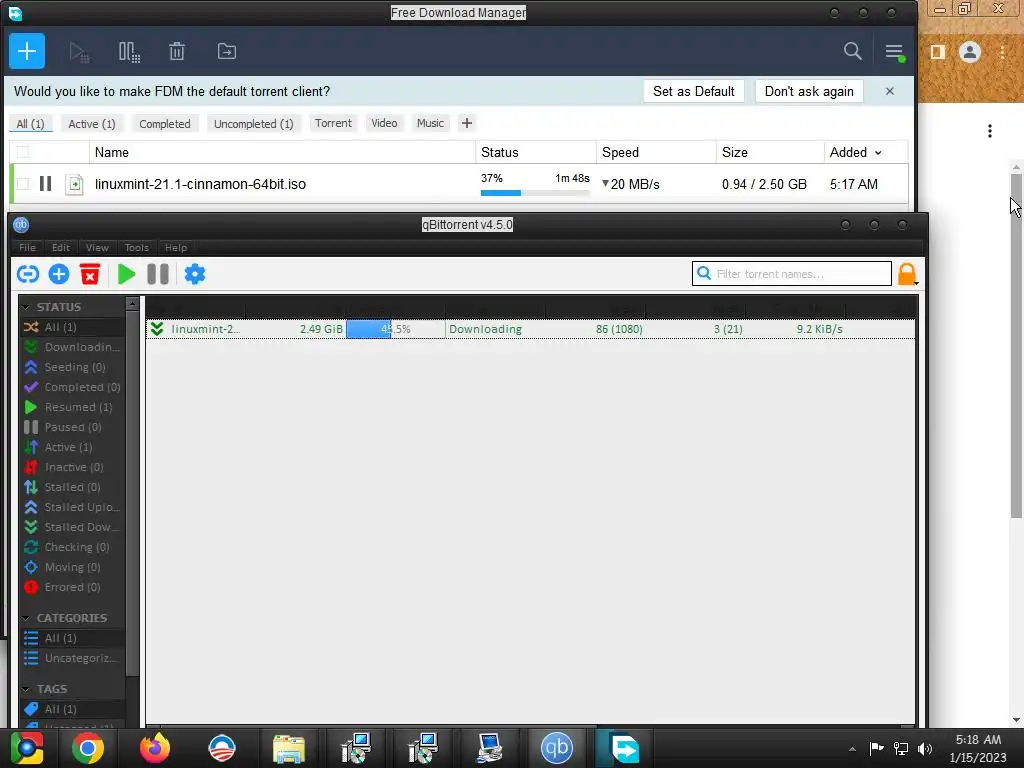Click in Filter torrent names field
This screenshot has width=1024, height=768.
[x=792, y=274]
